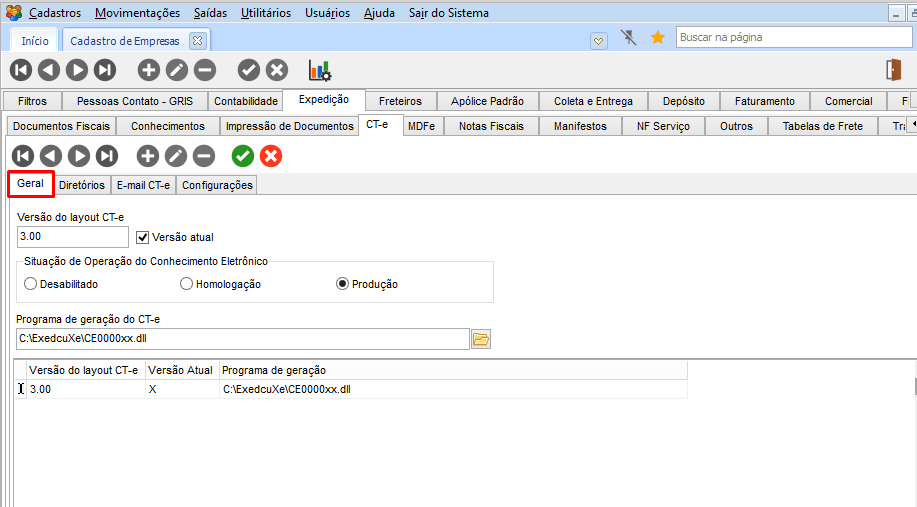Open the tab list dropdown arrow
917x507 pixels.
coord(598,41)
